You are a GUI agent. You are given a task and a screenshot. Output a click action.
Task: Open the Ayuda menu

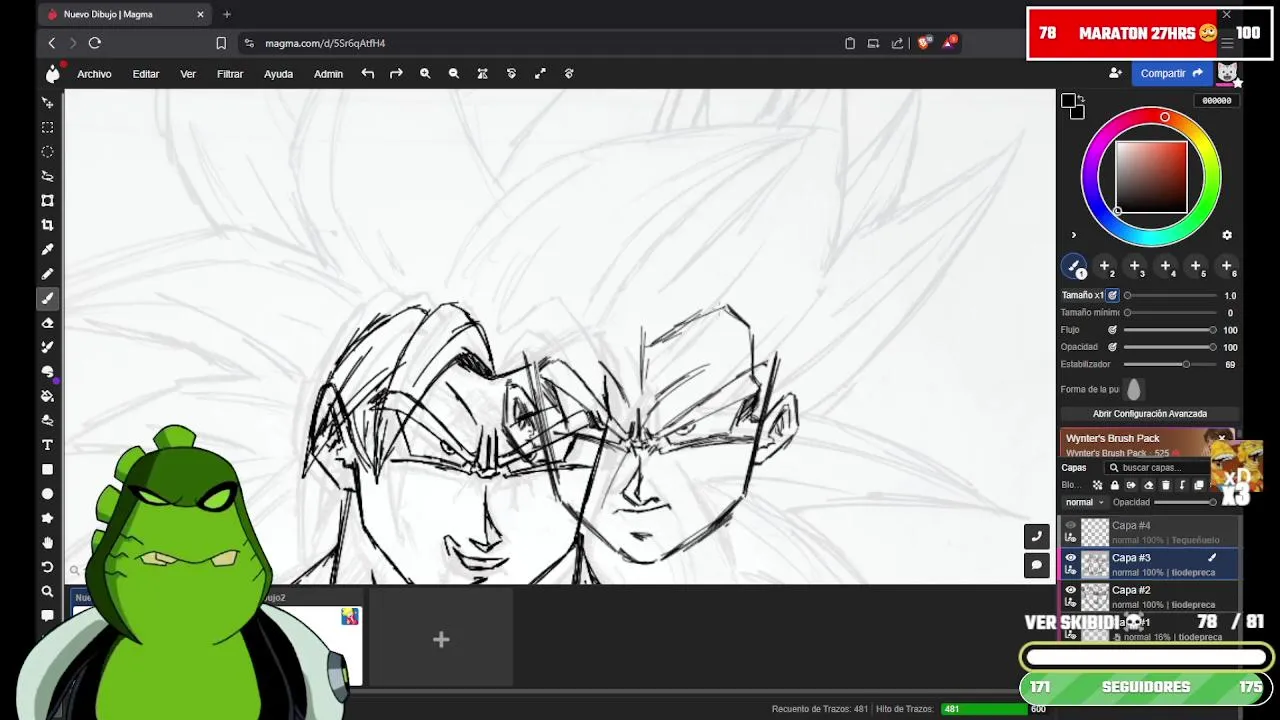click(x=278, y=74)
